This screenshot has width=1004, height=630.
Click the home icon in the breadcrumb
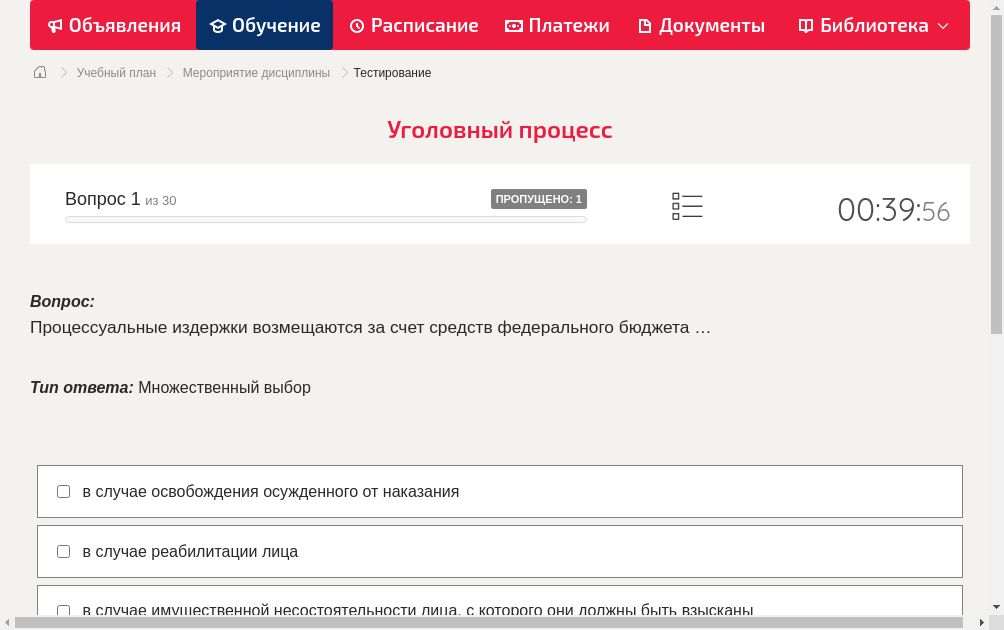[x=39, y=72]
